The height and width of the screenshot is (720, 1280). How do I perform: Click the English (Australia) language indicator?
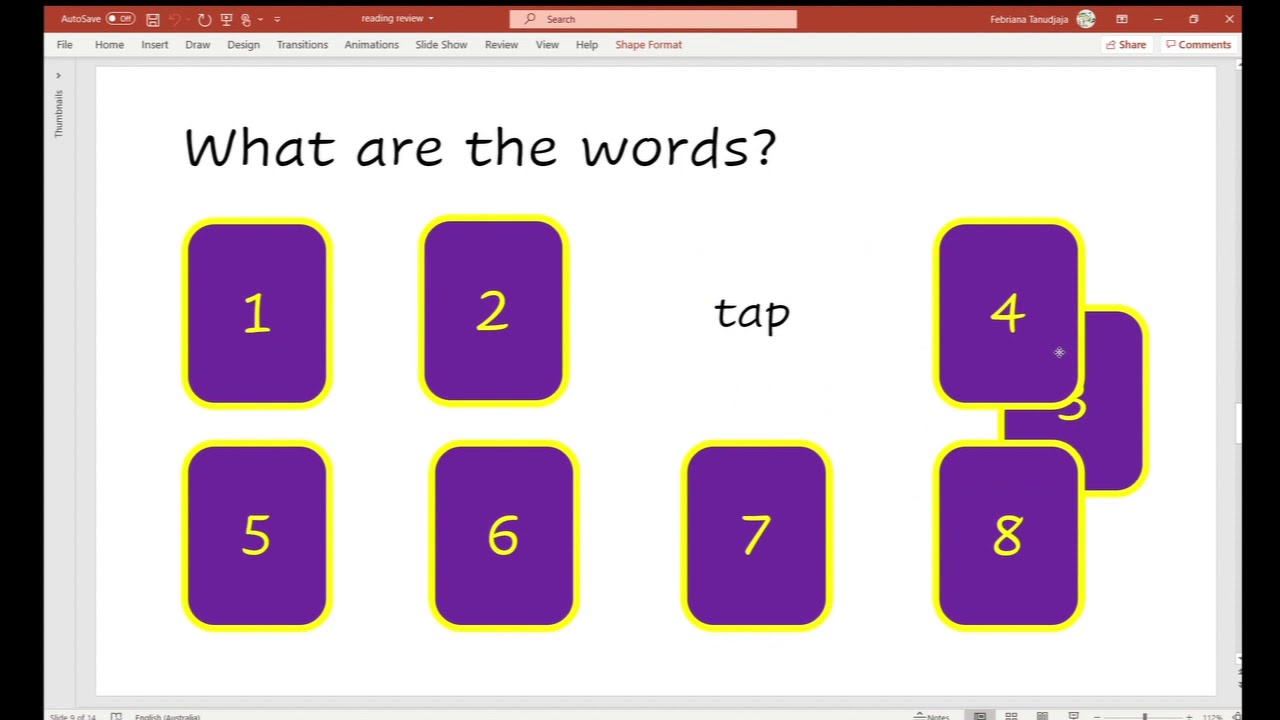[167, 716]
